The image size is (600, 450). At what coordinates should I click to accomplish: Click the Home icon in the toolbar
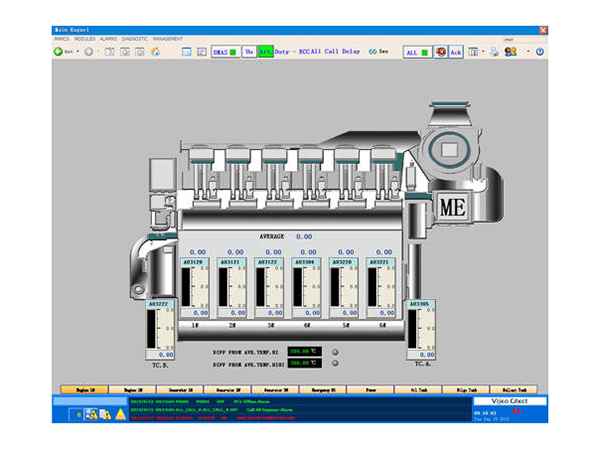(x=156, y=51)
